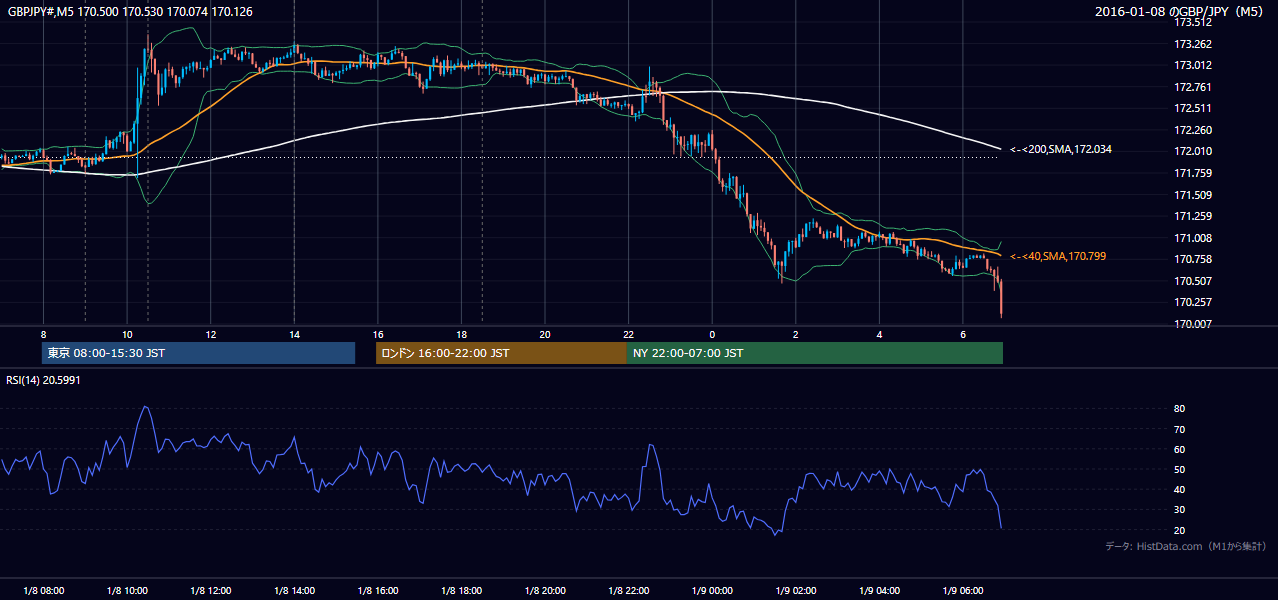Click the 1/9 06:00 date label
This screenshot has width=1278, height=600.
963,591
